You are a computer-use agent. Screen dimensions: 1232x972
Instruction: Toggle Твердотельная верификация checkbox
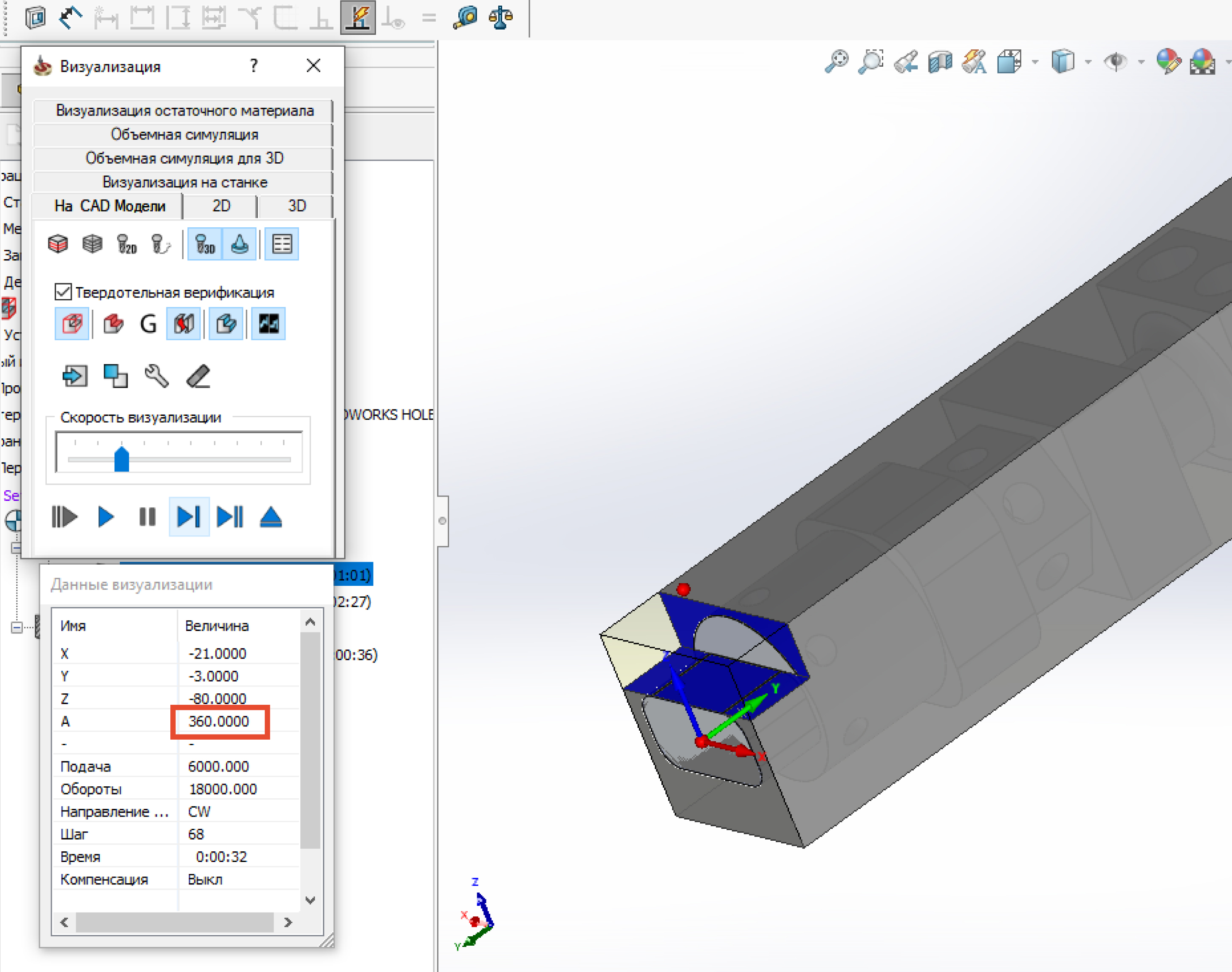point(63,292)
